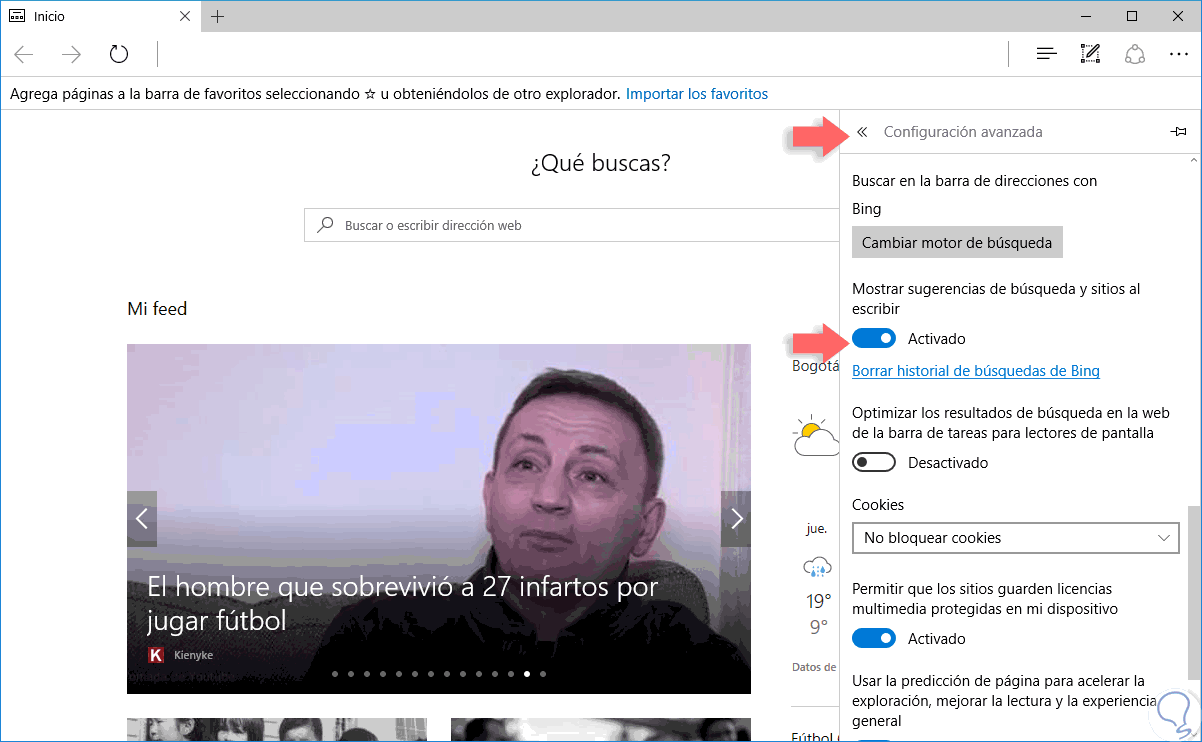Click the Cookies section label
The height and width of the screenshot is (742, 1202).
pyautogui.click(x=878, y=505)
